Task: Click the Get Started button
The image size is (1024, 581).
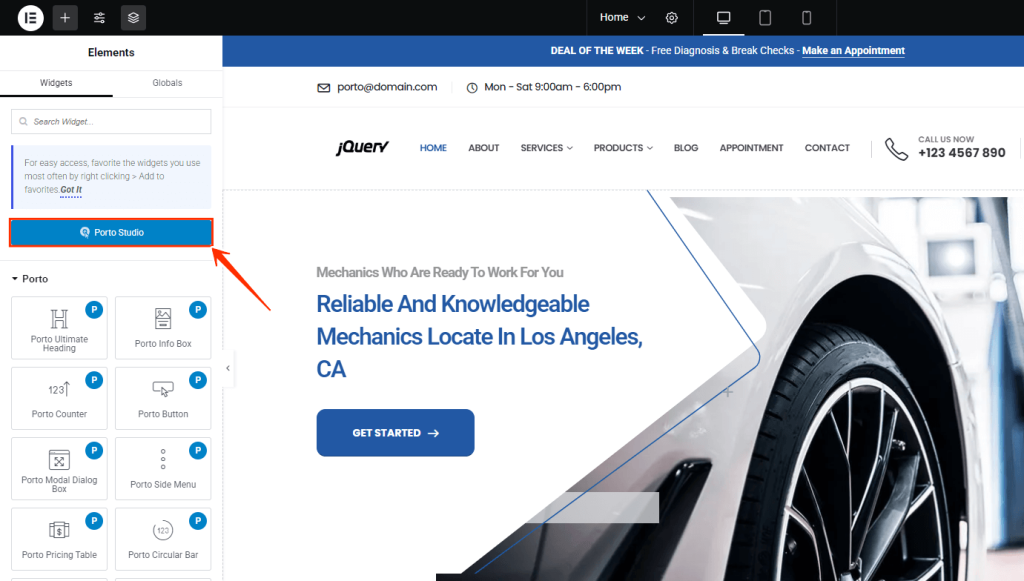Action: (395, 433)
